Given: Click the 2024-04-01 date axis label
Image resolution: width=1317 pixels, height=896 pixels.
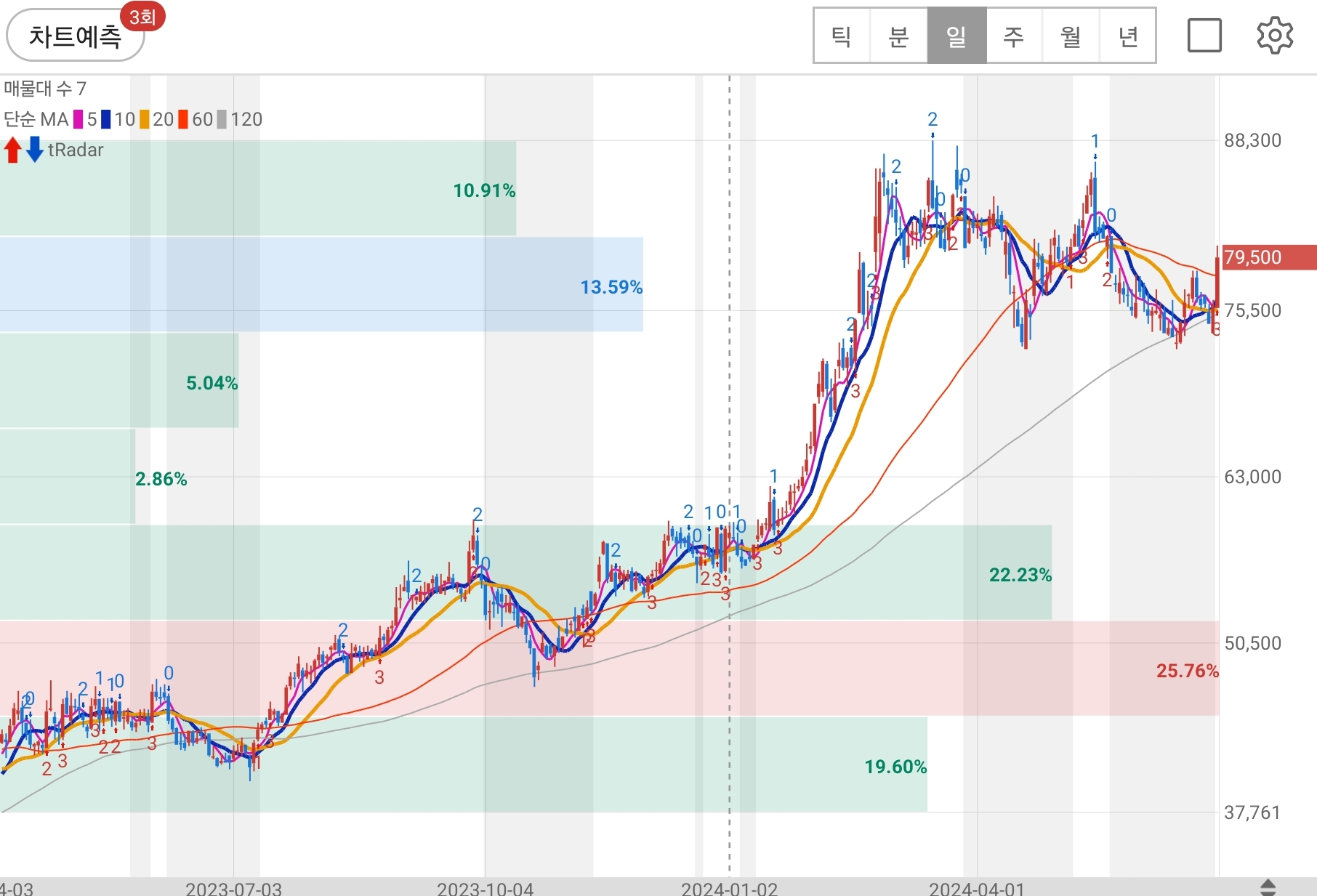Looking at the screenshot, I should tap(977, 888).
